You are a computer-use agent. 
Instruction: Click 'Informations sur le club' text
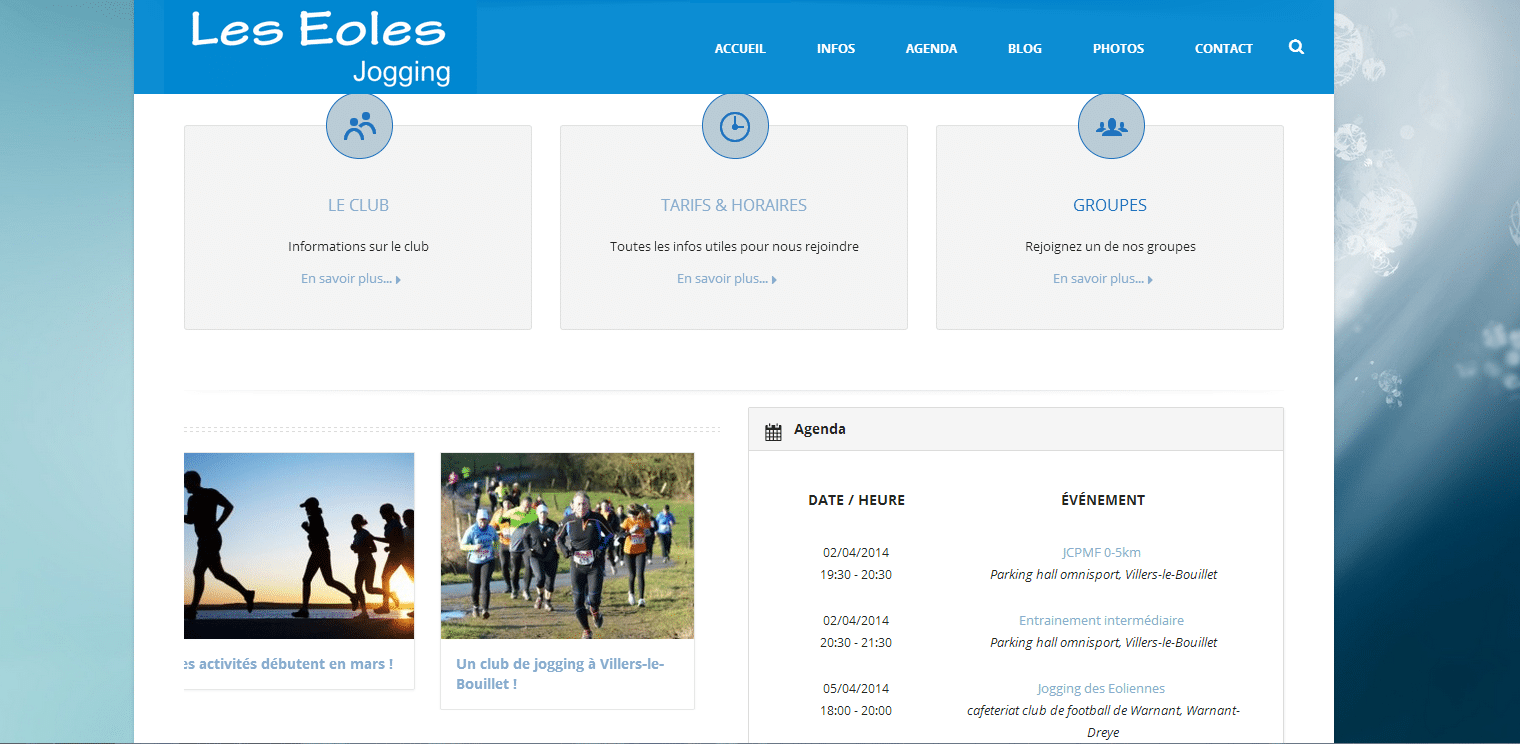(358, 246)
